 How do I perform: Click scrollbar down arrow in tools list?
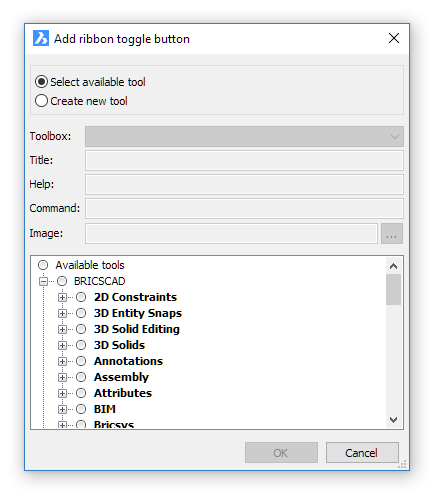coord(393,420)
